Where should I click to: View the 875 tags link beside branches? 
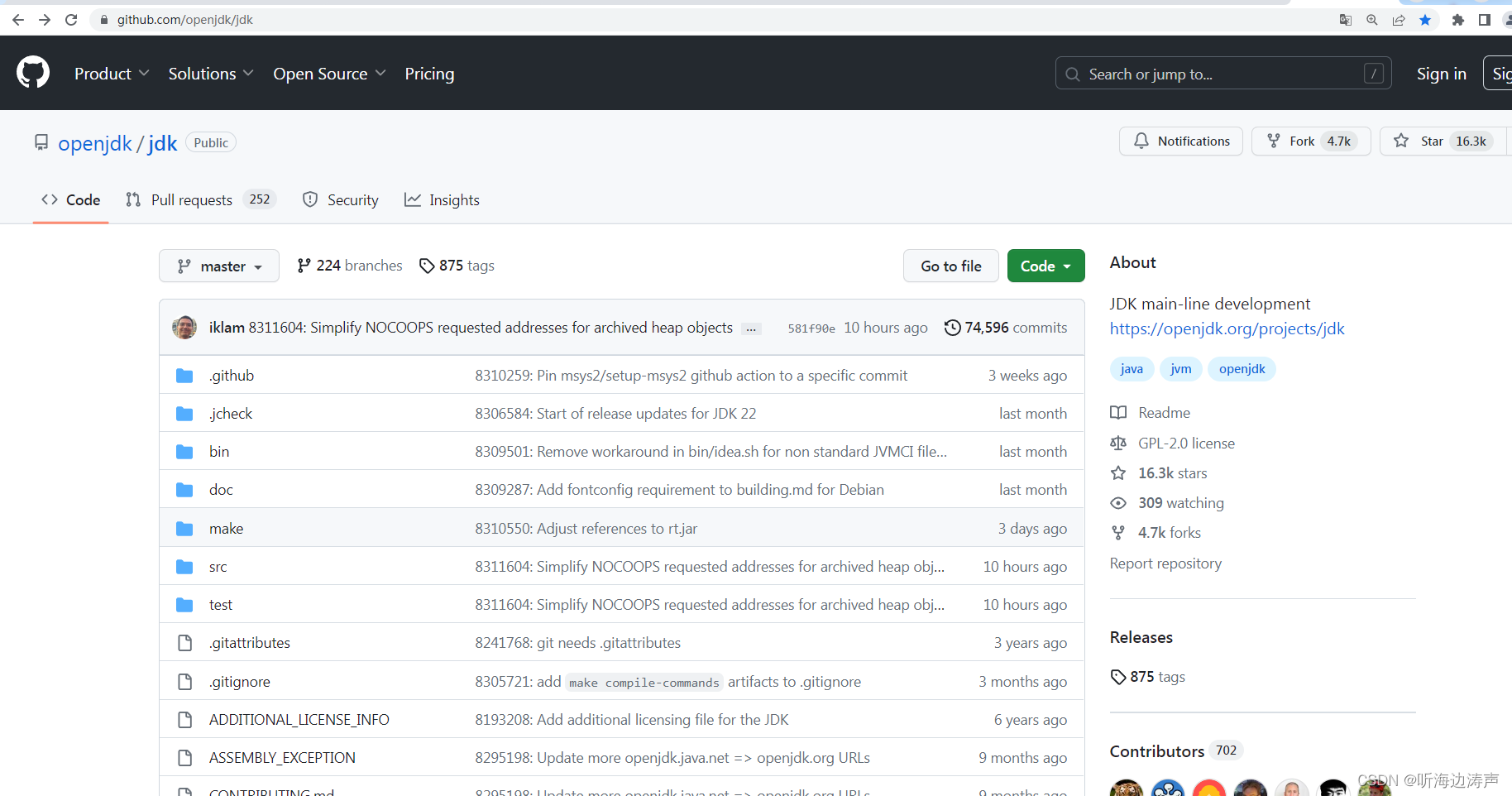tap(457, 266)
